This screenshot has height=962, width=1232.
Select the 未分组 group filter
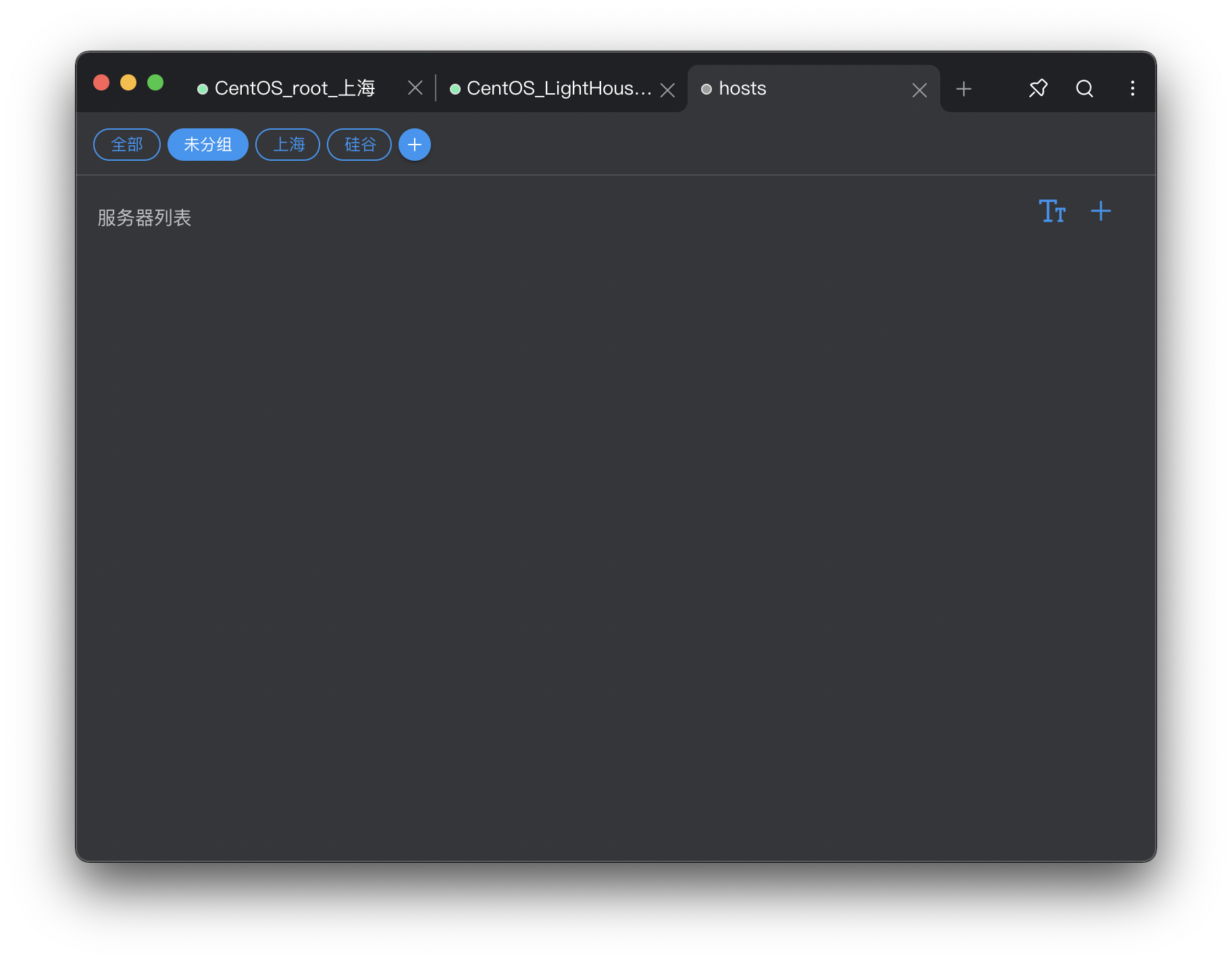click(208, 145)
